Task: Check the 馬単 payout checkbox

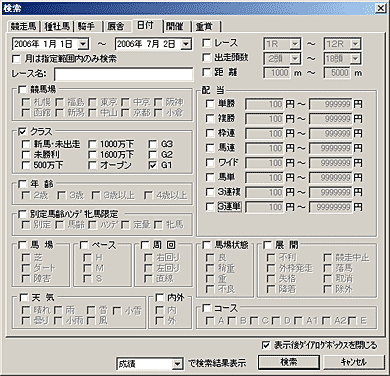Action: coord(210,177)
